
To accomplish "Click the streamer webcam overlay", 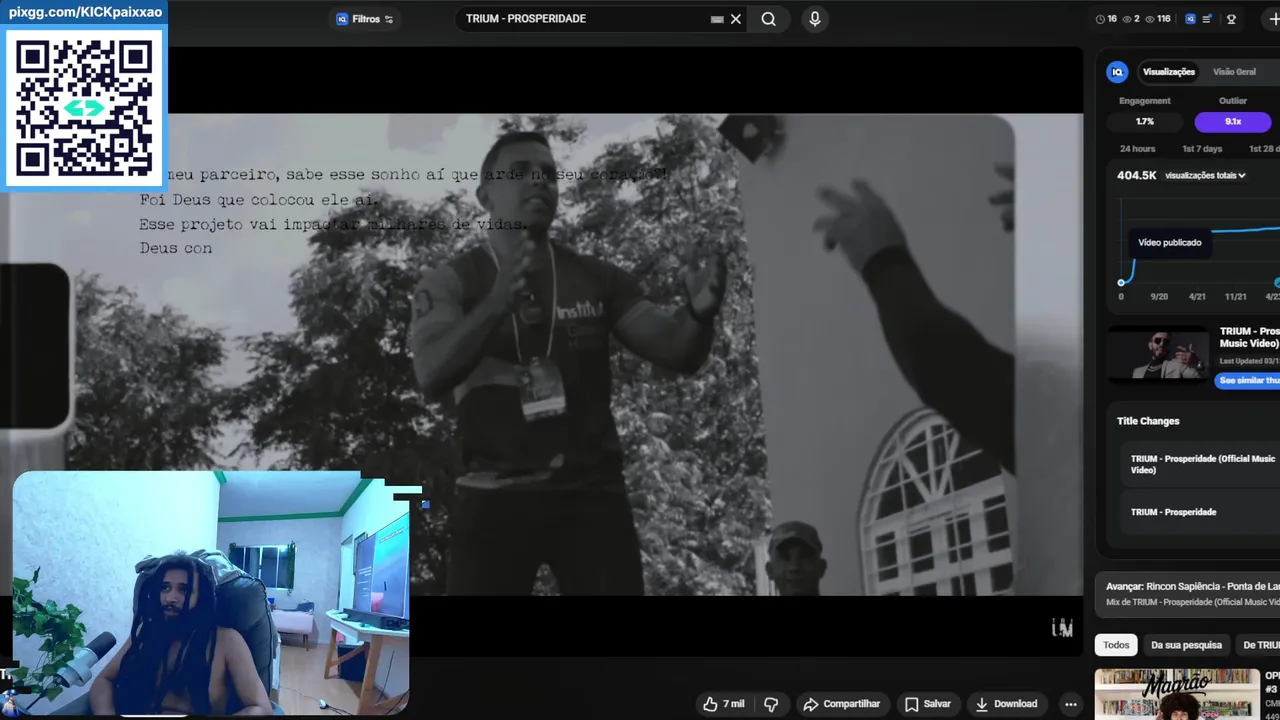I will tap(211, 594).
